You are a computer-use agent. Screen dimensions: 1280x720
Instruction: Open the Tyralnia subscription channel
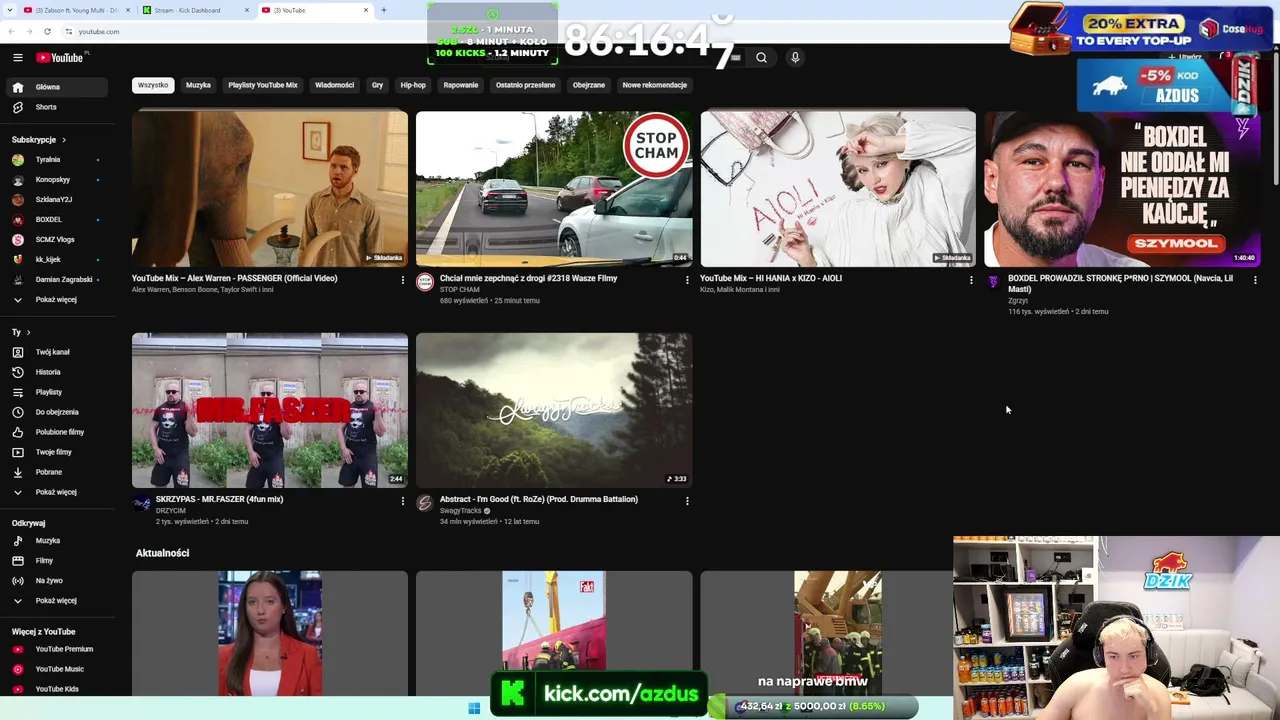point(56,160)
